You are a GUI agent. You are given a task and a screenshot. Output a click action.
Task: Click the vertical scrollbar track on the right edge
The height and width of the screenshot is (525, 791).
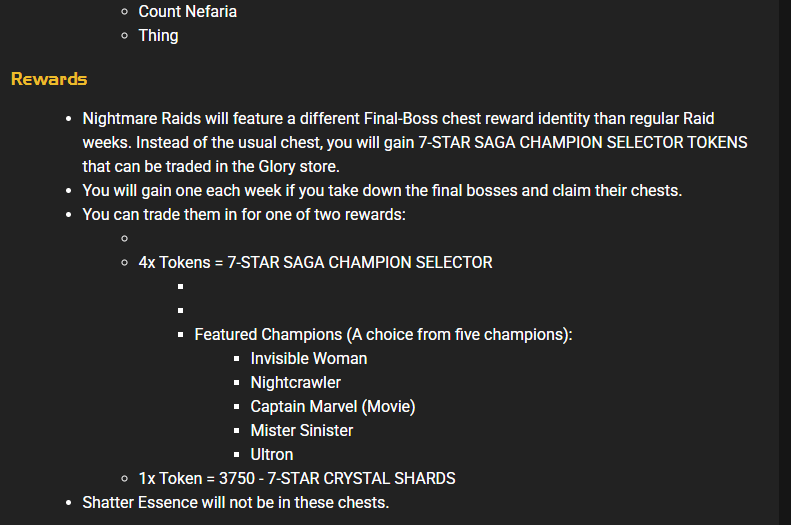pos(785,262)
